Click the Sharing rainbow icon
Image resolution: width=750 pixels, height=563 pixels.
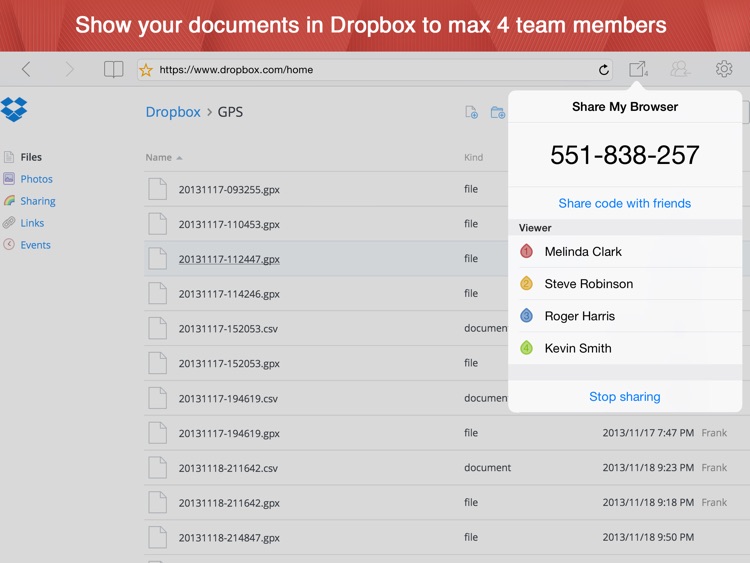[9, 201]
